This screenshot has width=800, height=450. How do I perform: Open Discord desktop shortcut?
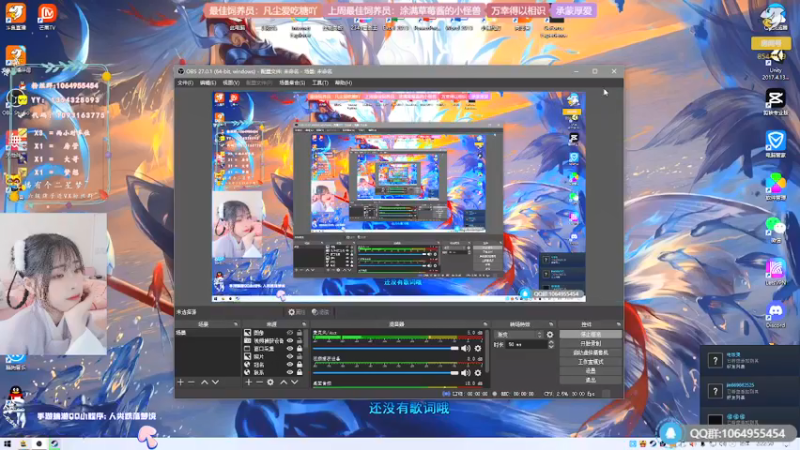point(775,314)
